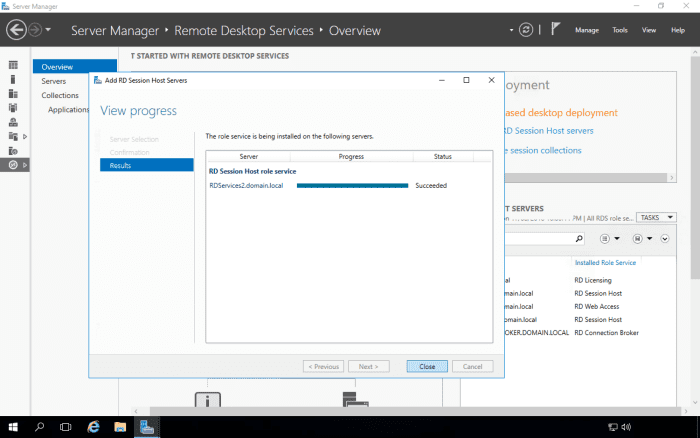Select the Results step in the wizard
Viewport: 700px width, 438px height.
tap(146, 165)
